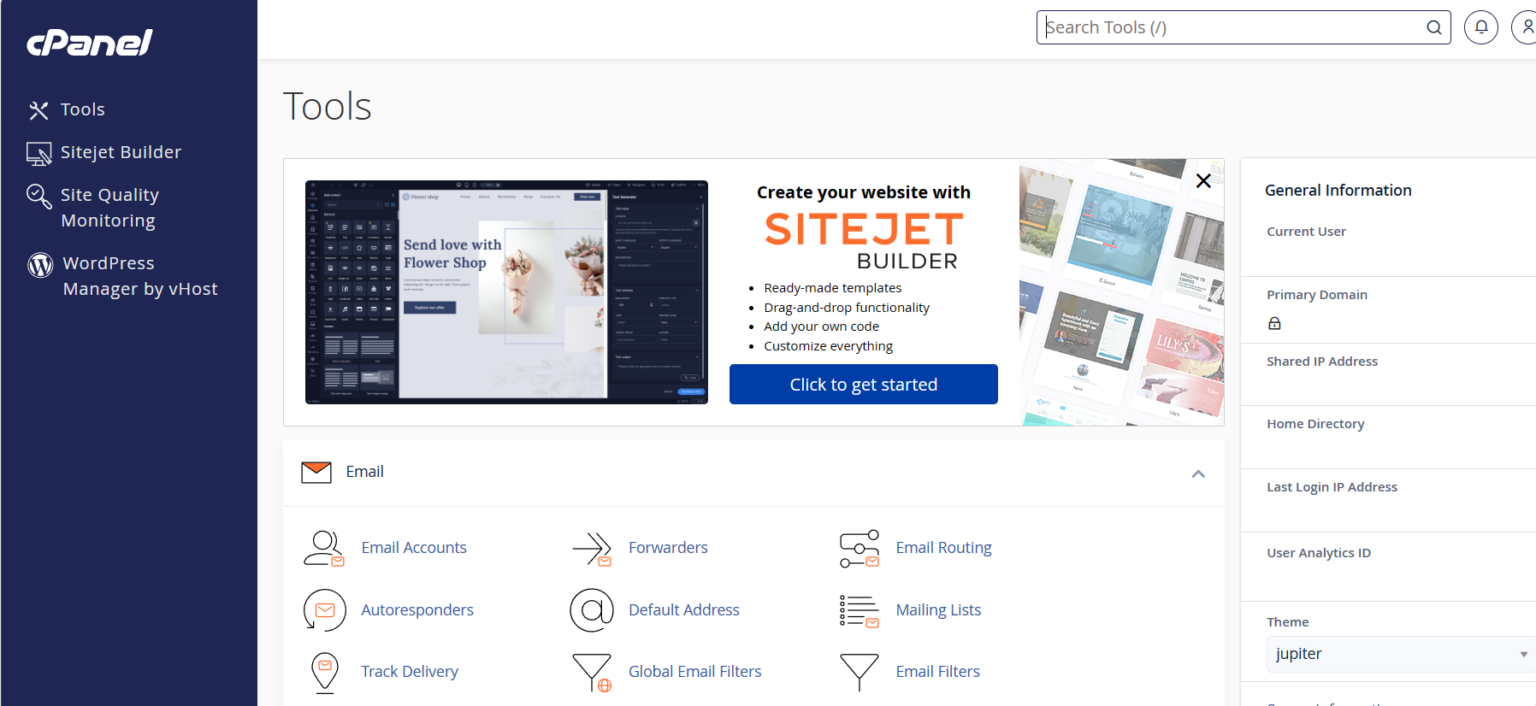This screenshot has width=1536, height=706.
Task: Open the Email Accounts icon
Action: click(x=324, y=548)
